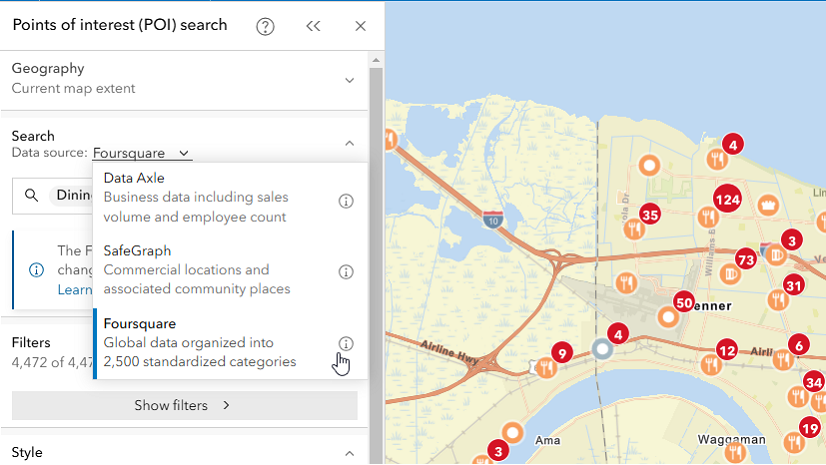This screenshot has height=465, width=826.
Task: Close the POI search panel
Action: pyautogui.click(x=360, y=26)
